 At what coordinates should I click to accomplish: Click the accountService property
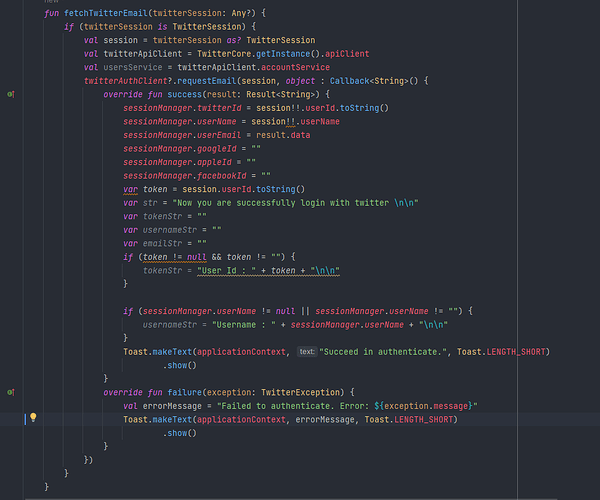point(295,67)
